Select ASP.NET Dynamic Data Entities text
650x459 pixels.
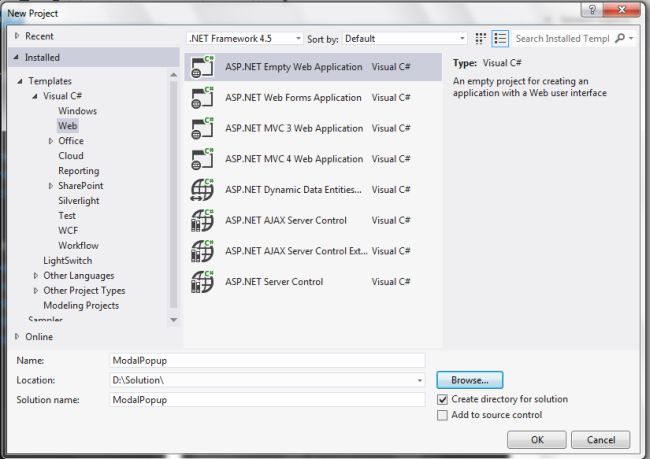point(293,190)
